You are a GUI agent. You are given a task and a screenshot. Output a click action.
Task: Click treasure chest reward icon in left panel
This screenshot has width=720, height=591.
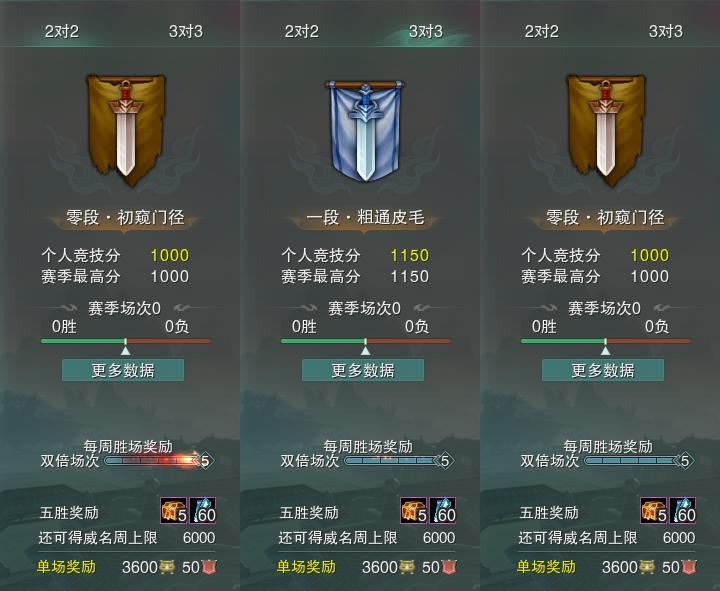coord(174,510)
